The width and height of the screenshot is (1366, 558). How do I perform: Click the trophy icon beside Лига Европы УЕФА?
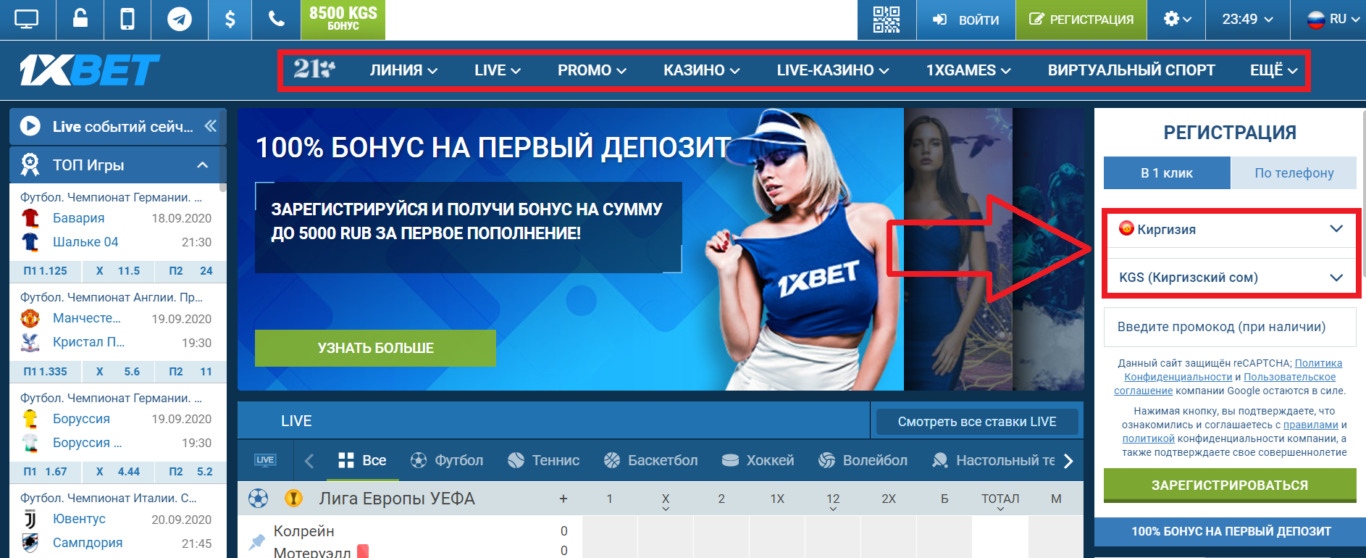(293, 498)
